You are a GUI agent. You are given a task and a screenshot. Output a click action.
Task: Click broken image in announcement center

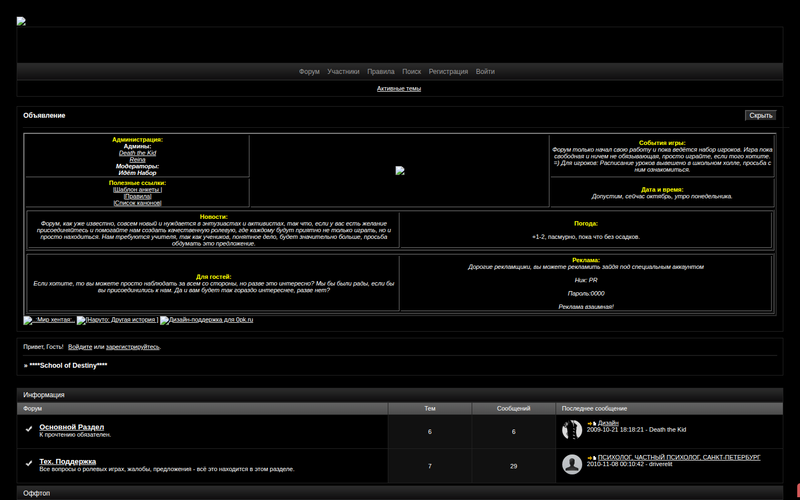coord(399,171)
